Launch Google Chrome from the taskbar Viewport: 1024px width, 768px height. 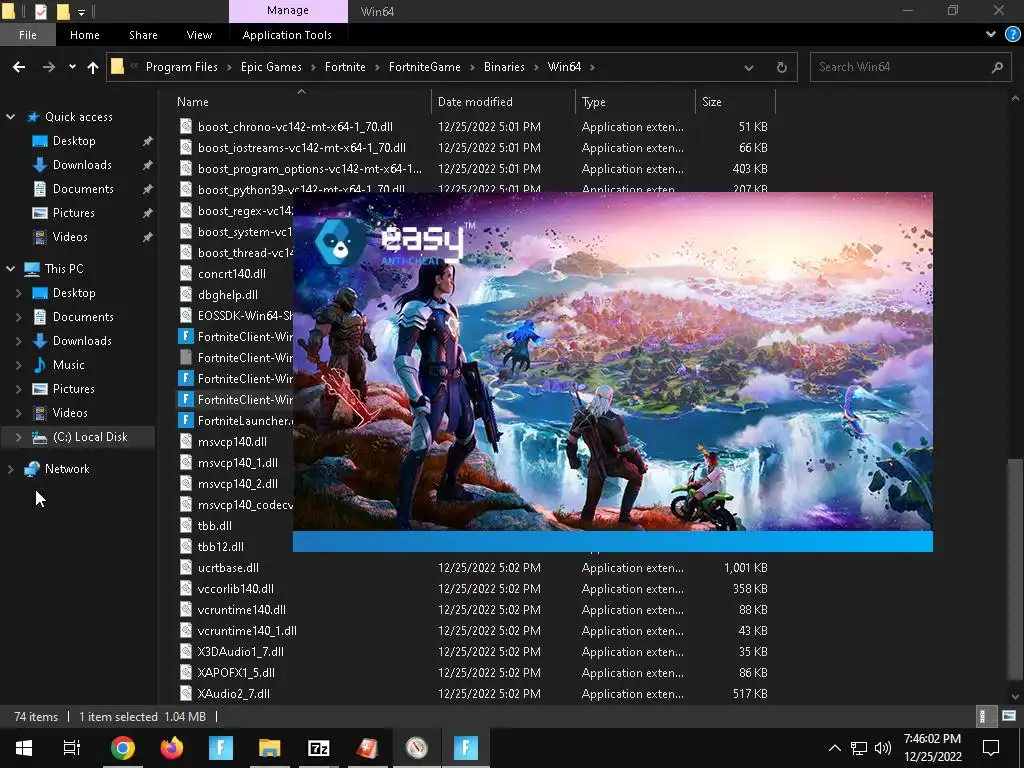[x=122, y=748]
